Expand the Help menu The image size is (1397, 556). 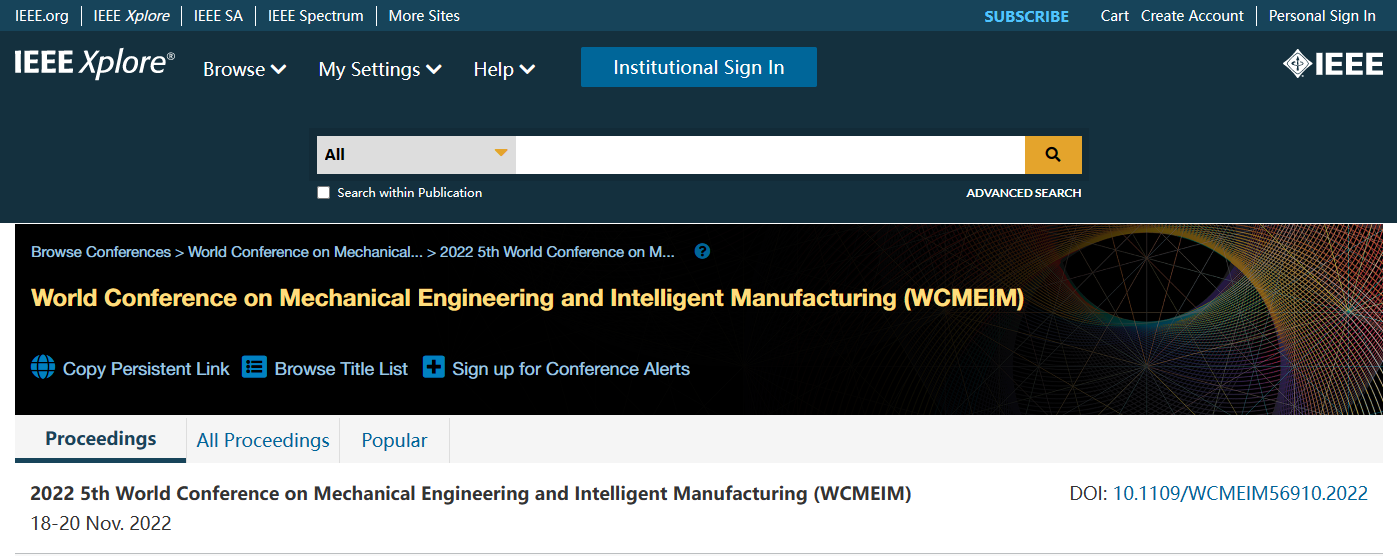tap(505, 69)
